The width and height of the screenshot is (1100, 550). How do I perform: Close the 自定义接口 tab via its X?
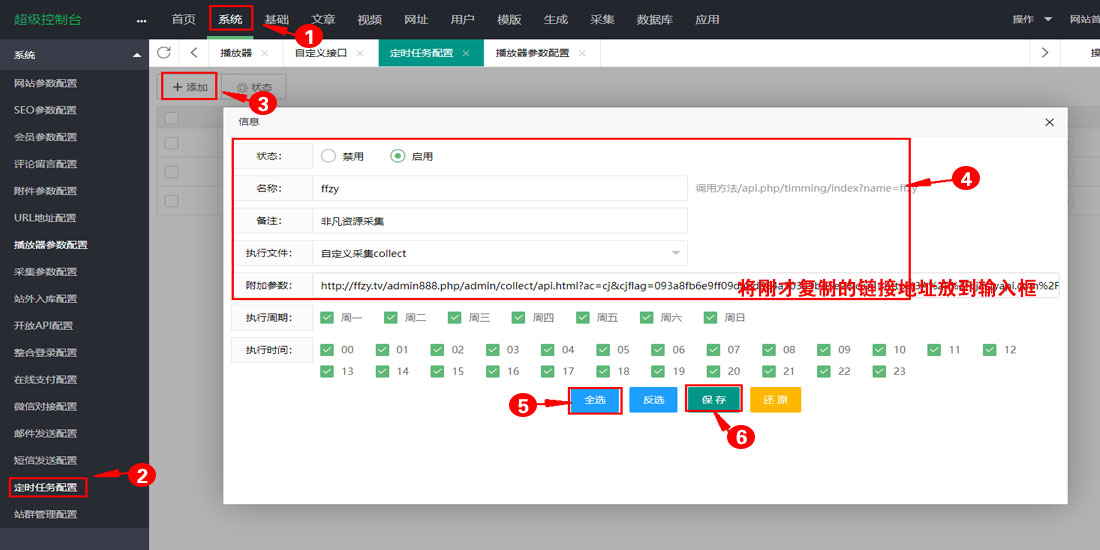tap(360, 53)
